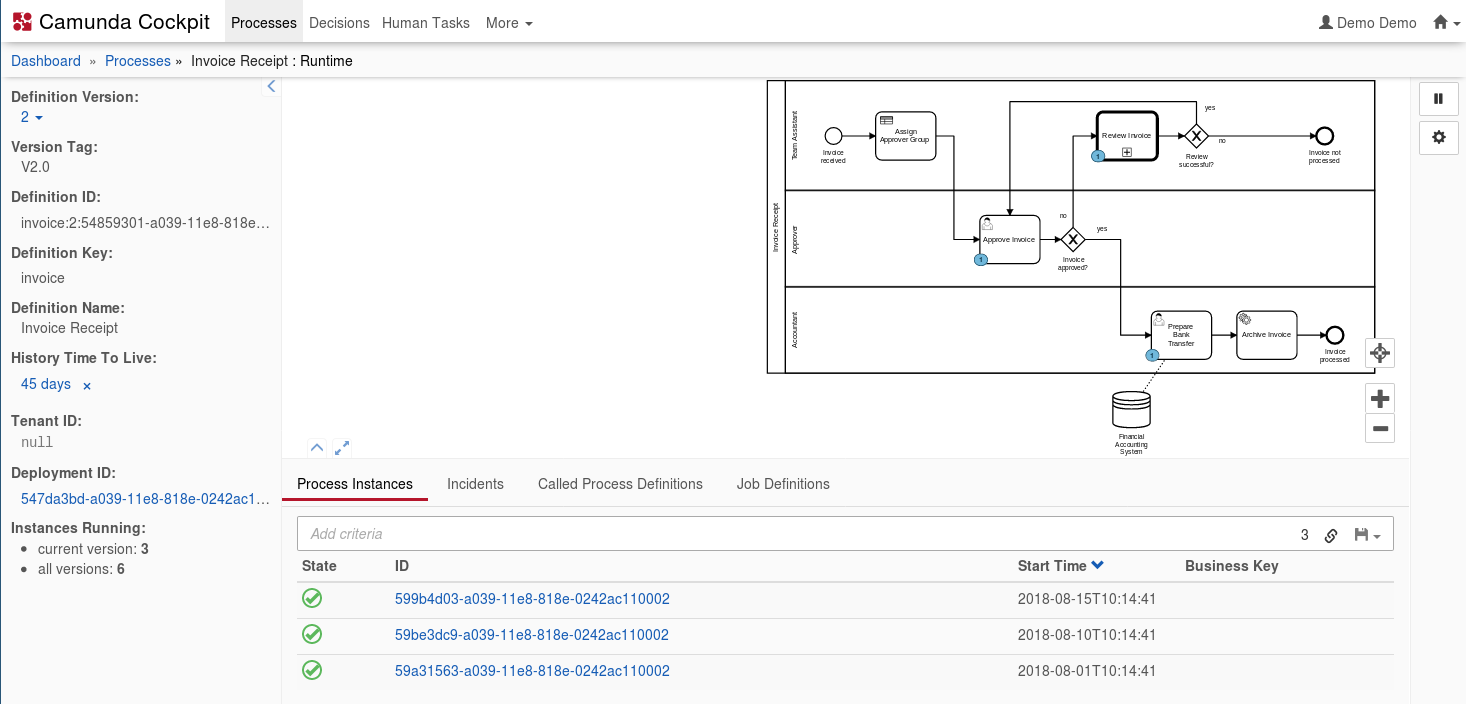Follow the Dashboard breadcrumb link
Viewport: 1466px width, 704px height.
click(46, 61)
